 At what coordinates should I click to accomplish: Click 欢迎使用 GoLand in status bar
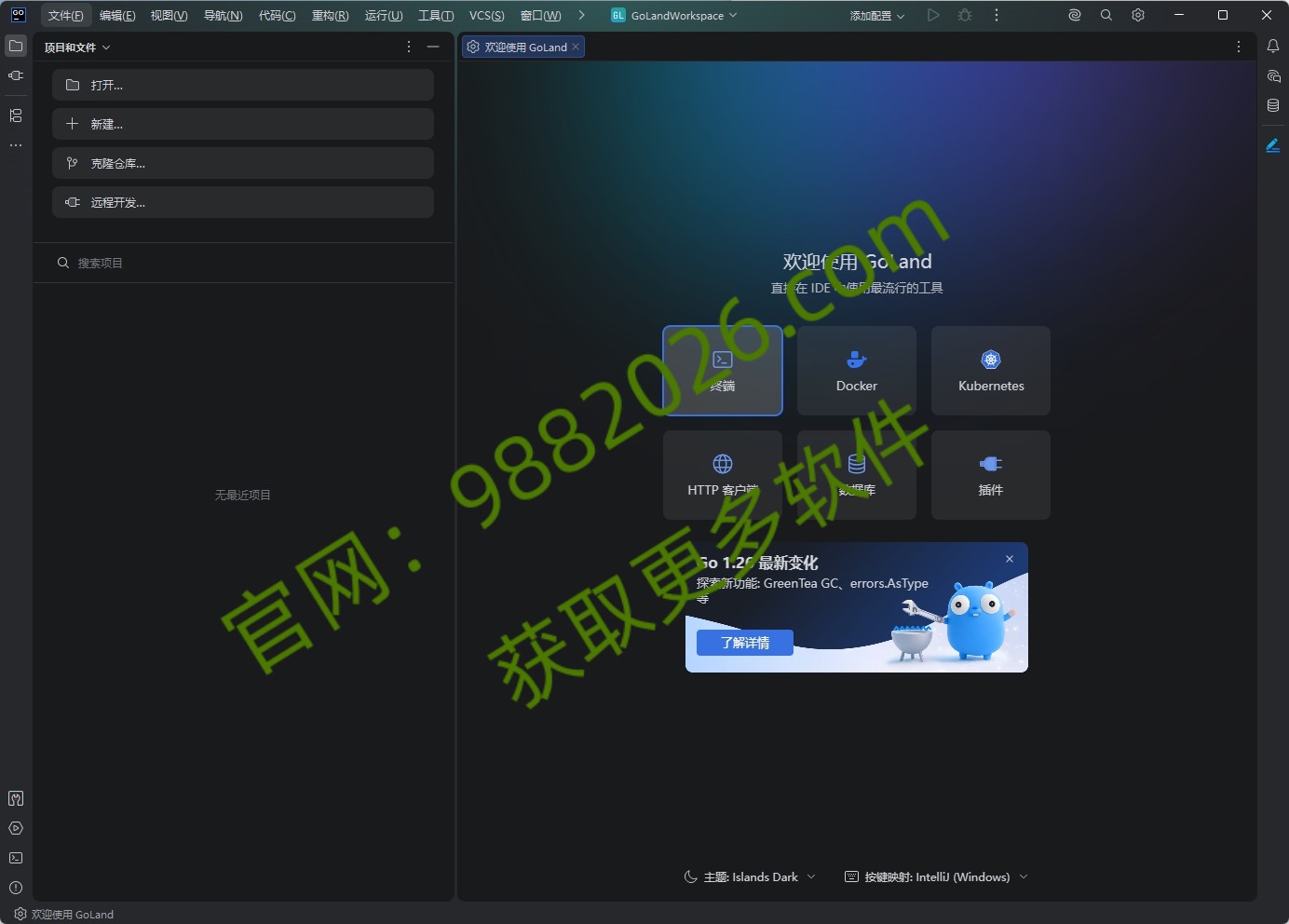click(x=64, y=914)
